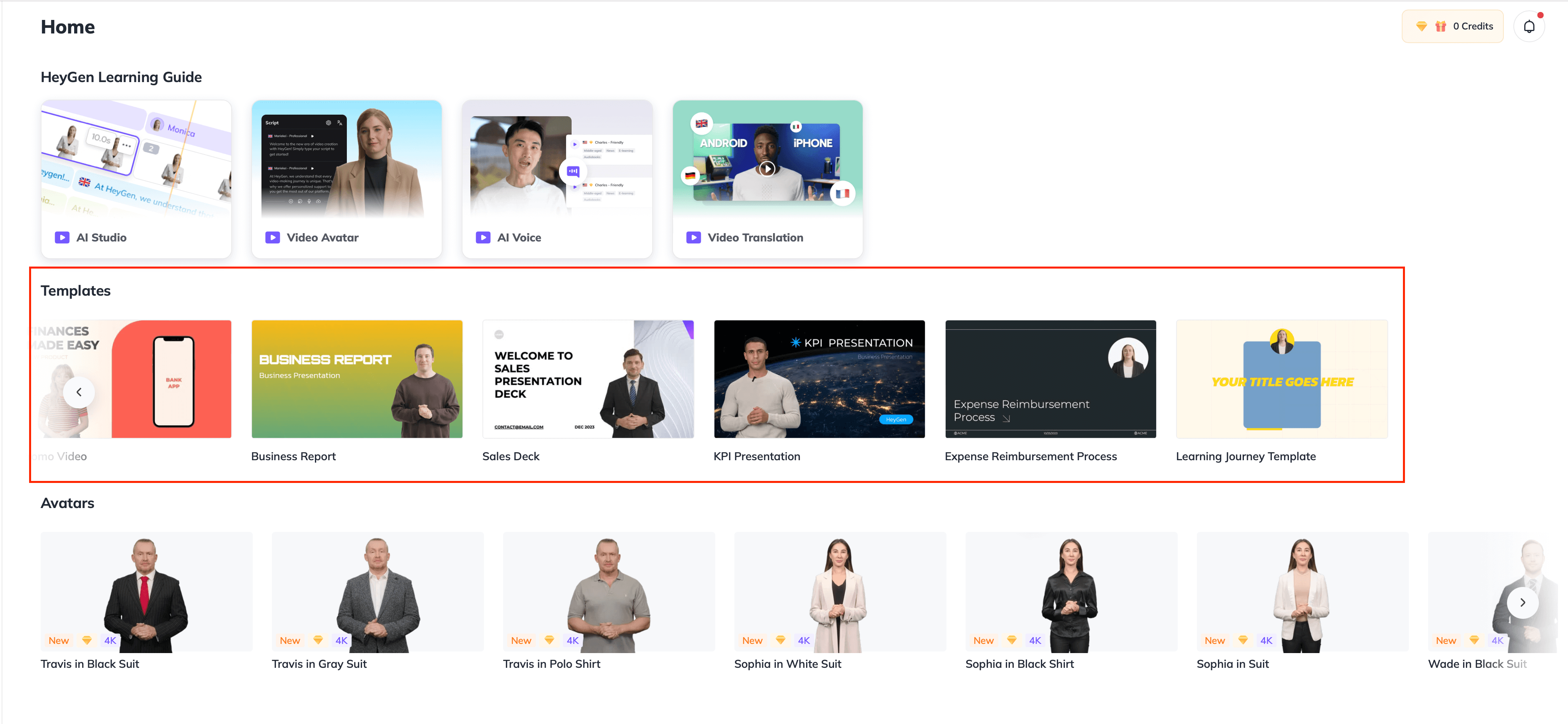
Task: Click premium diamond on Travis in Polo Shirt
Action: click(550, 640)
